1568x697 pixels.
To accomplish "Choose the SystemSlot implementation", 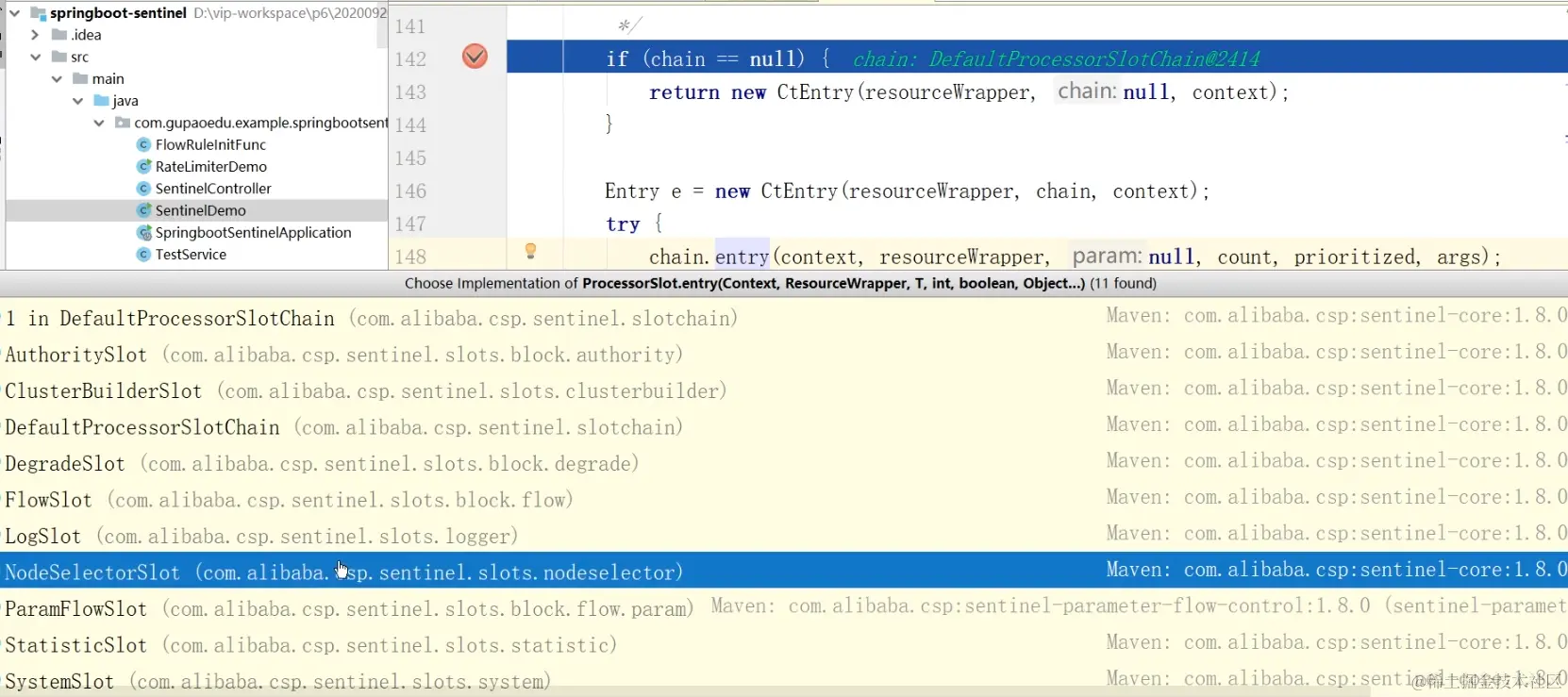I will point(784,681).
